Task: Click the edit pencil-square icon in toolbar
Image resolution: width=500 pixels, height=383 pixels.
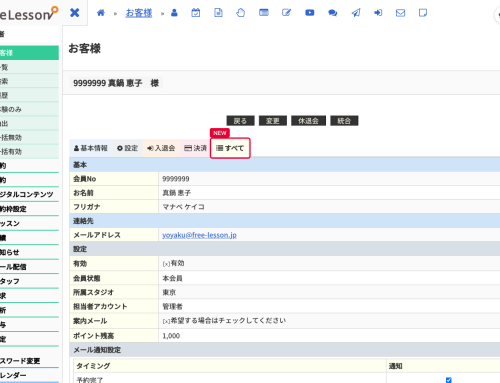Action: point(286,13)
